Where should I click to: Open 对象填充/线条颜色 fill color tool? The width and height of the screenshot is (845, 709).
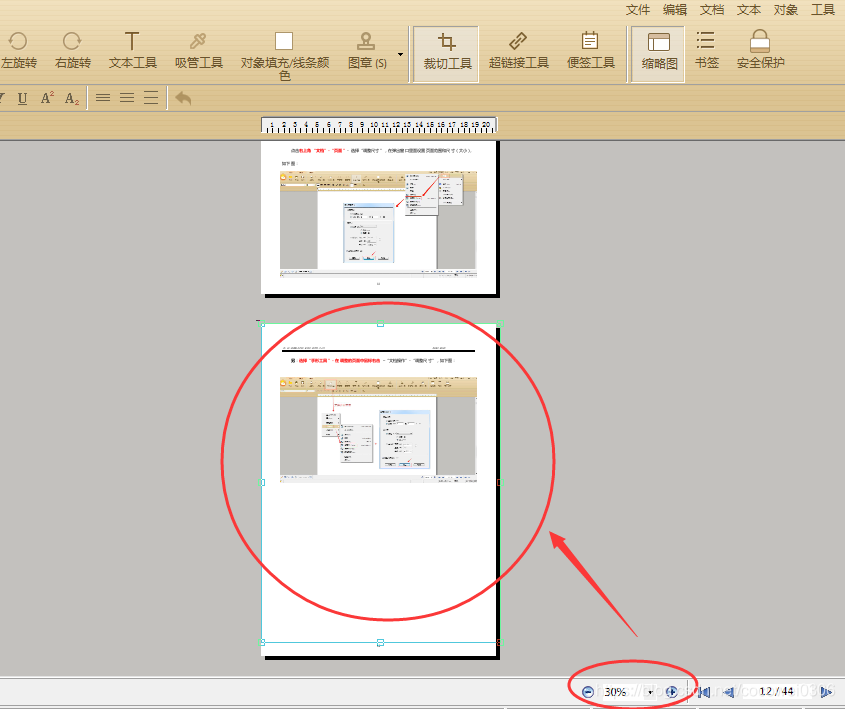pos(285,55)
